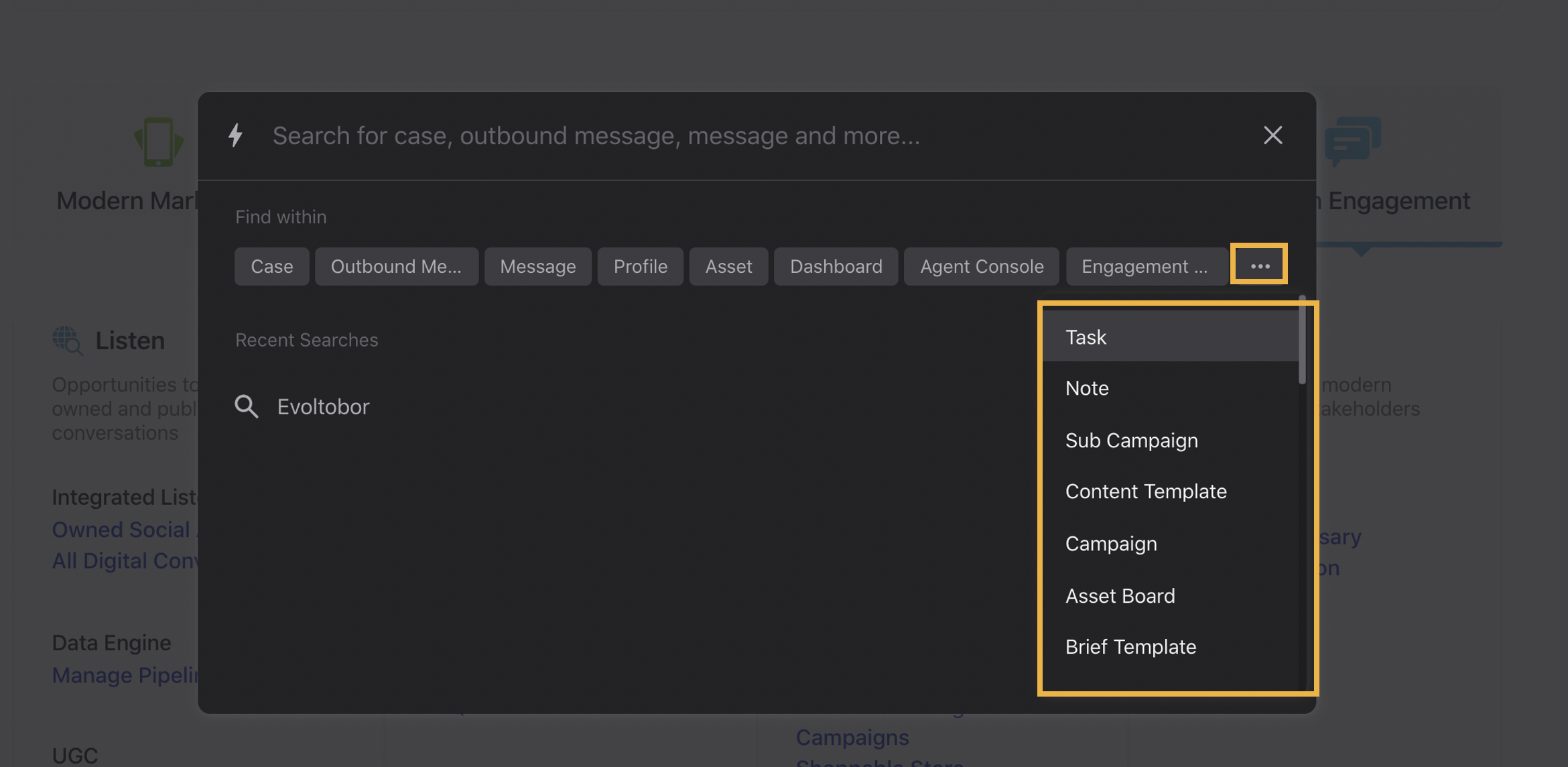Enable the Dashboard search filter
Image resolution: width=1568 pixels, height=767 pixels.
(836, 266)
